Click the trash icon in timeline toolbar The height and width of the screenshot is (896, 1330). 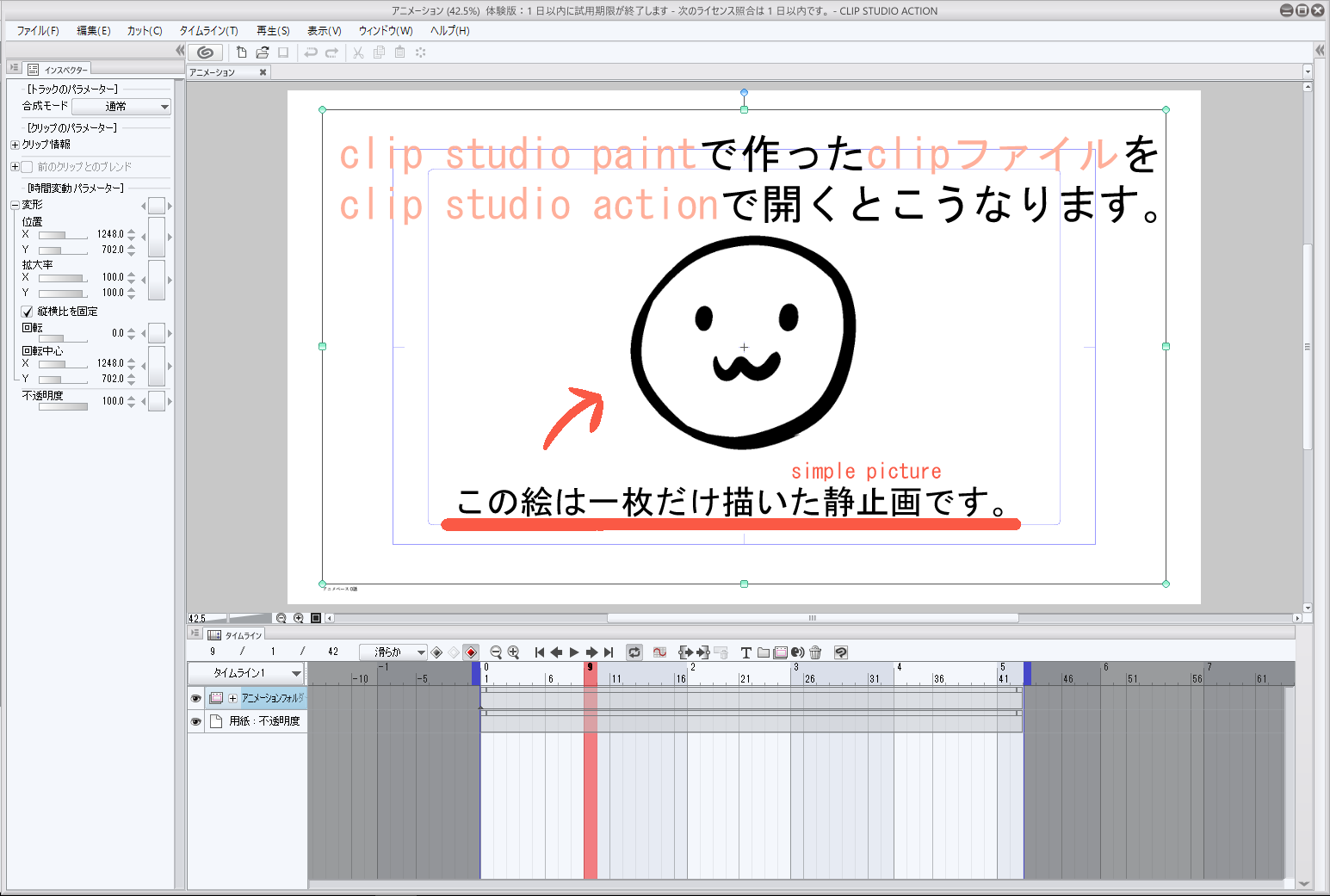(815, 652)
